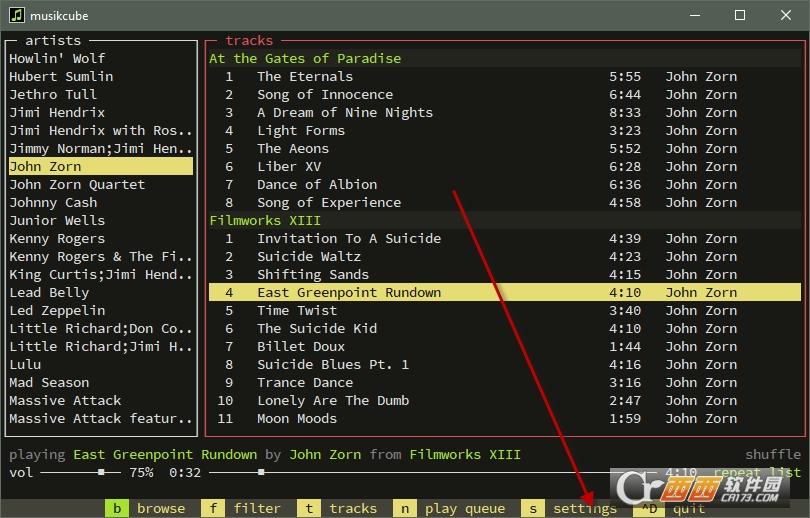Viewport: 810px width, 518px height.
Task: Select artist Kenny Rogers & The Fi..
Action: (x=101, y=257)
